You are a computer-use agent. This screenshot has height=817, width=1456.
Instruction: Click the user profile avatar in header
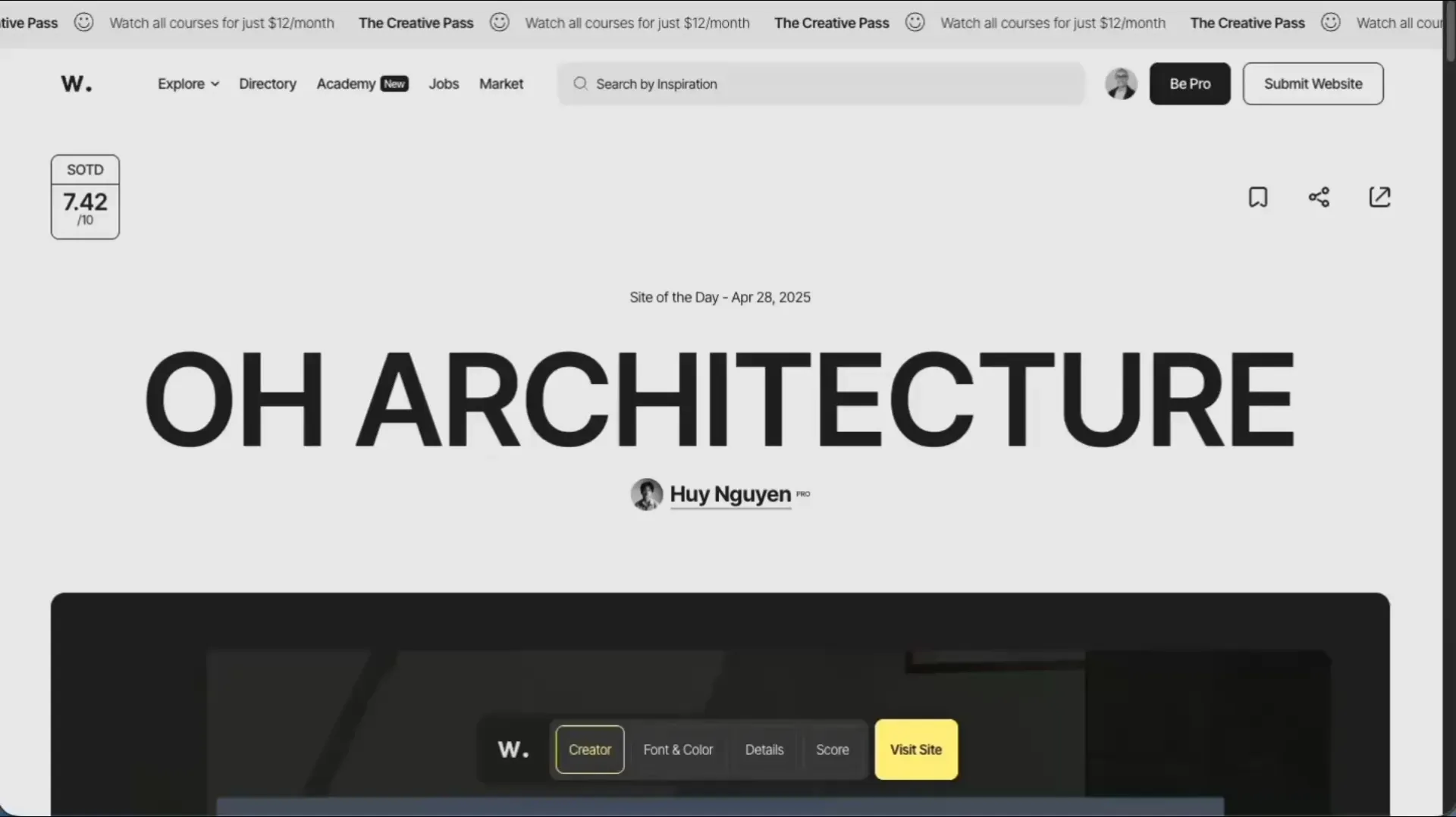pos(1121,83)
